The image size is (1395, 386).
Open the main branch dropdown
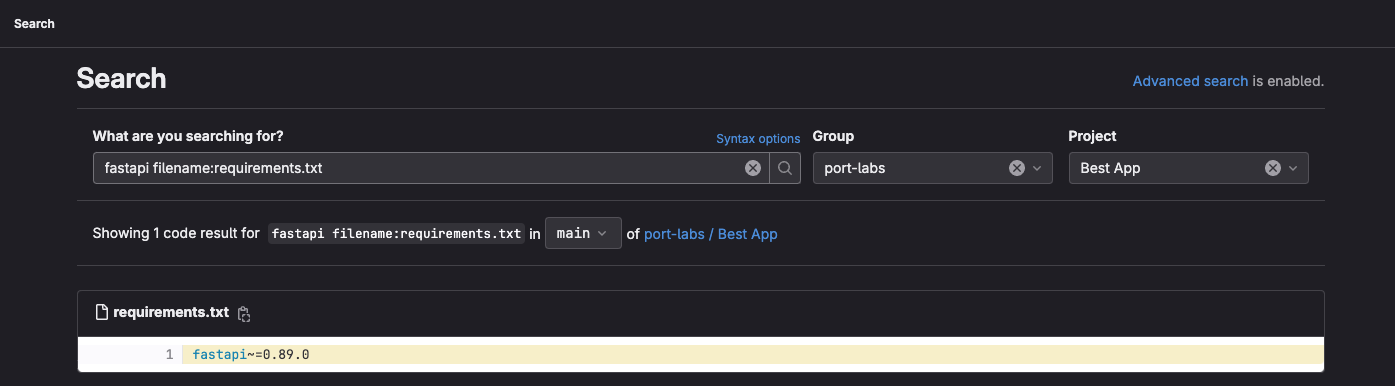point(583,233)
